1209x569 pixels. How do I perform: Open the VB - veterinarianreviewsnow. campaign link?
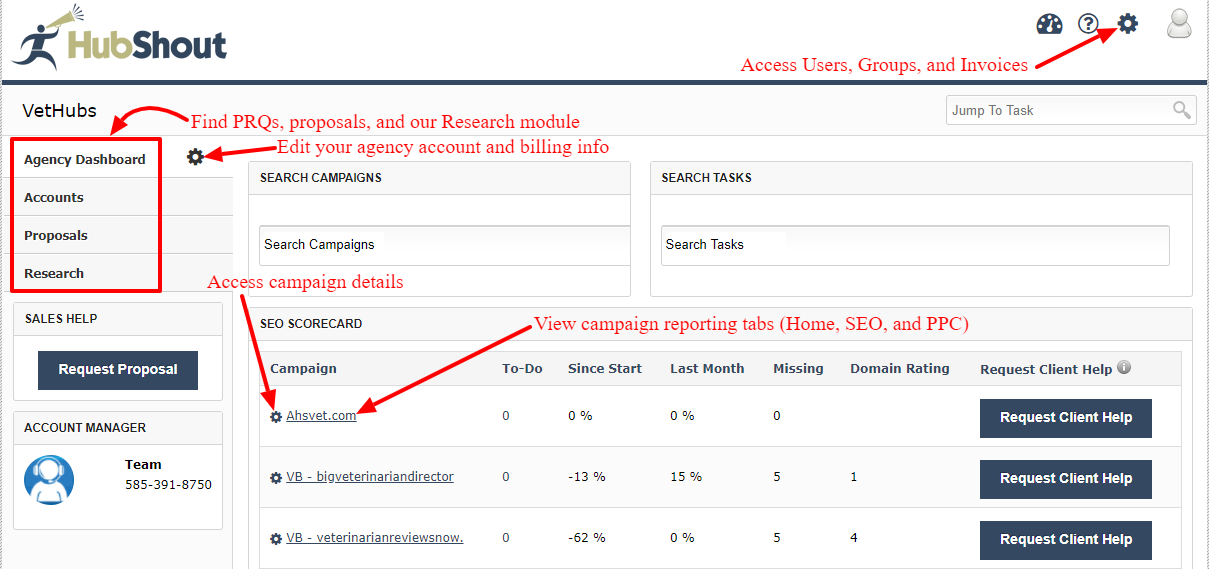tap(375, 538)
